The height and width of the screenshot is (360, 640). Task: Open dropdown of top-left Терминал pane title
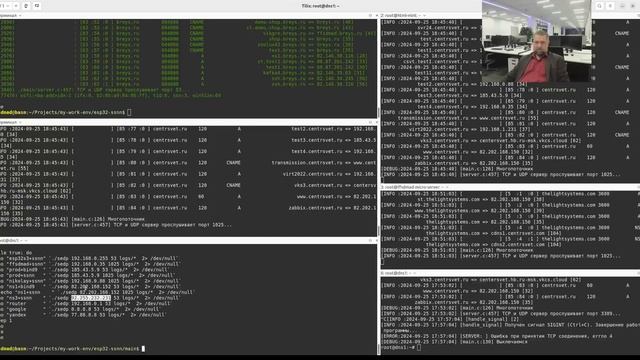(20, 16)
